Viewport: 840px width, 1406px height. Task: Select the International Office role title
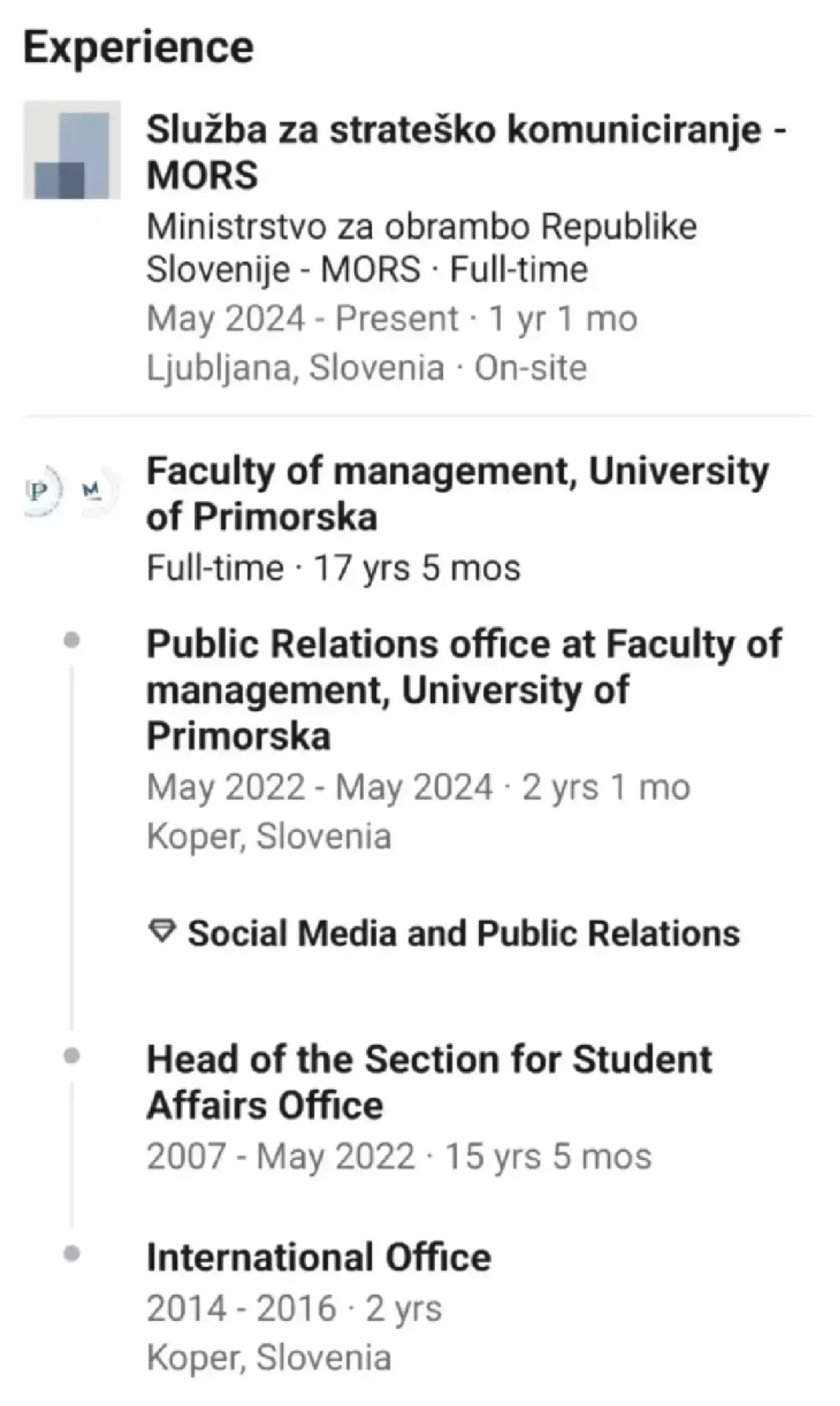(x=319, y=1257)
